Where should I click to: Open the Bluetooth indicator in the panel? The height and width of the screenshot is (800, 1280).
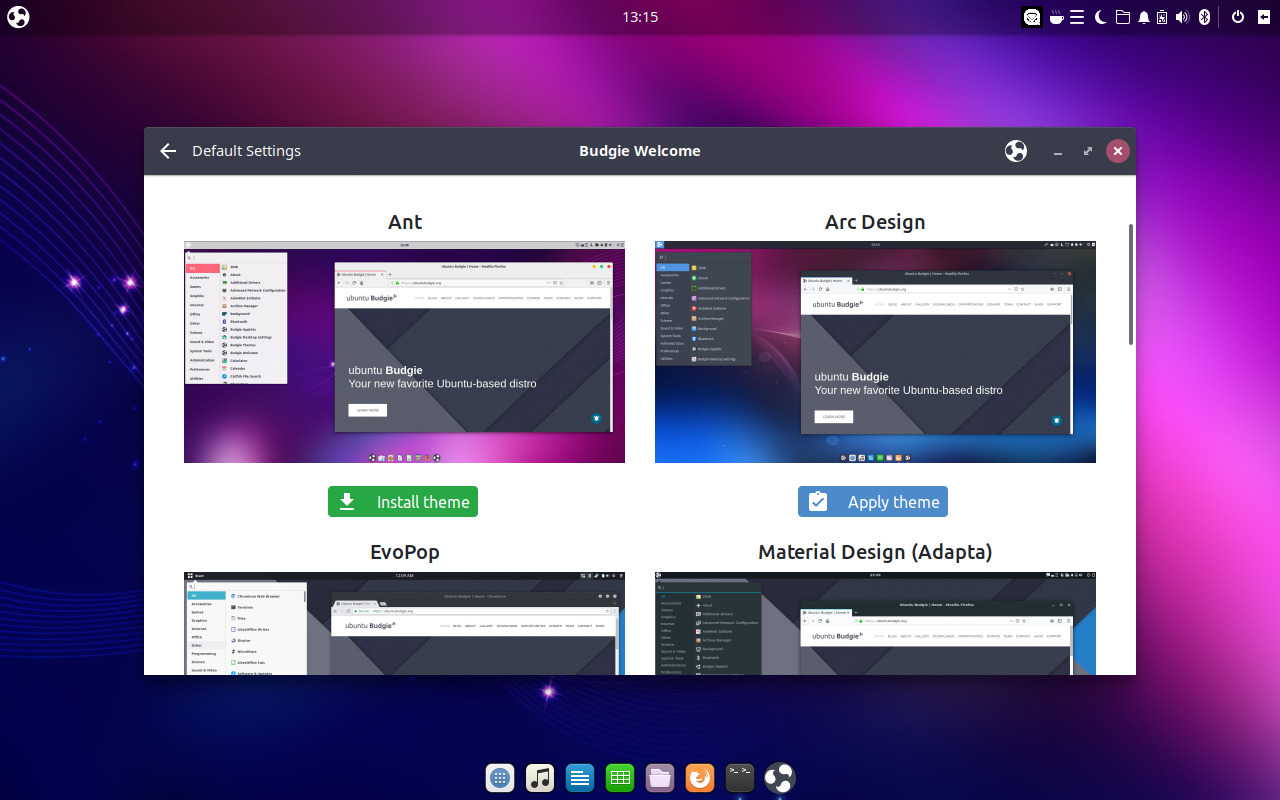(1204, 17)
